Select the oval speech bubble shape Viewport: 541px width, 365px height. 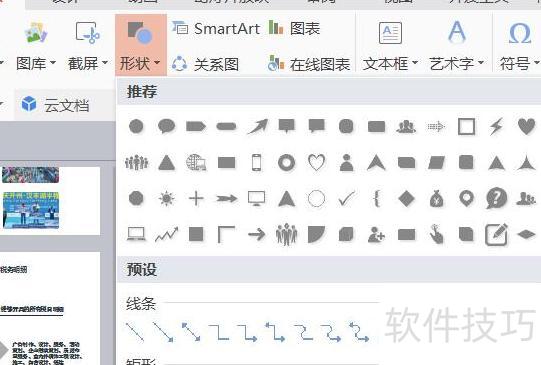coord(166,126)
